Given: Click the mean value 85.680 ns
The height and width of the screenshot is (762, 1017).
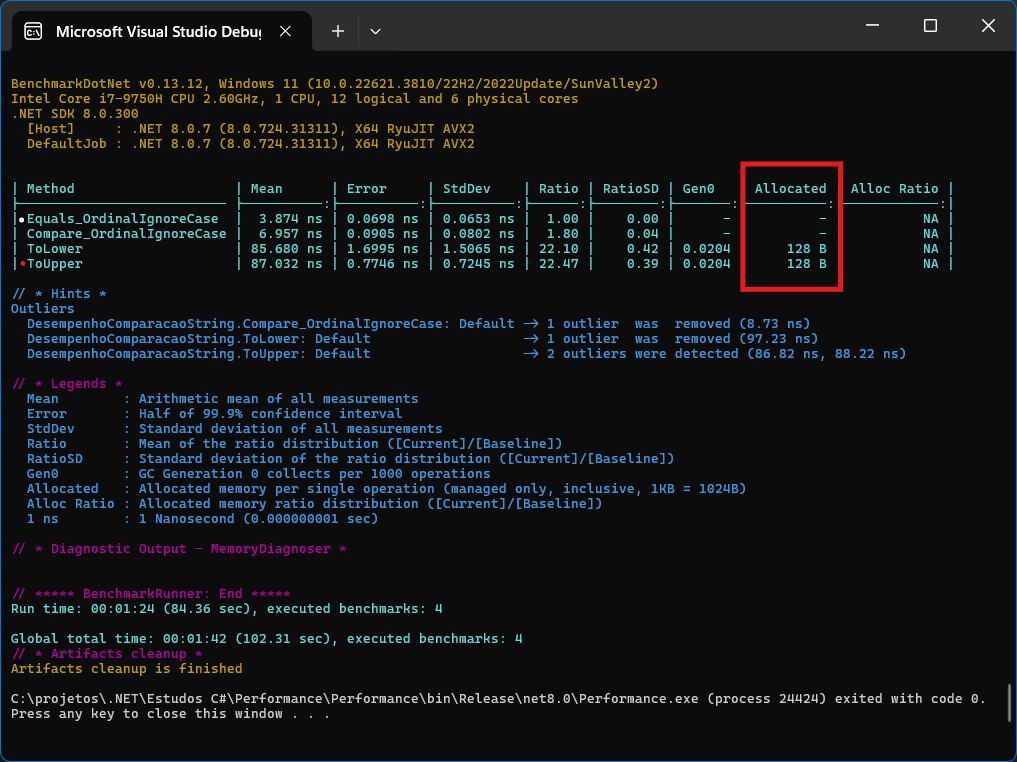Looking at the screenshot, I should coord(286,248).
